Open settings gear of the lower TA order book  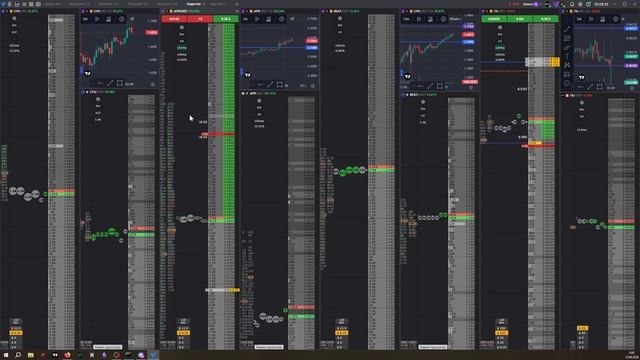pos(582,103)
